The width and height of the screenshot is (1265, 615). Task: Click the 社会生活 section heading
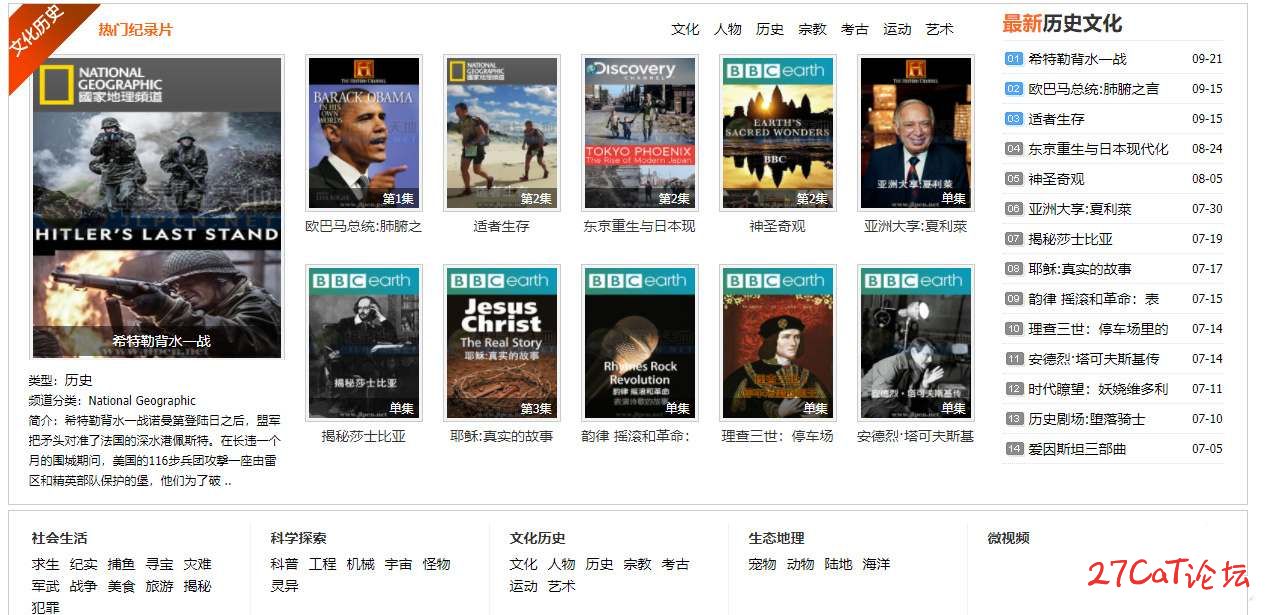59,538
